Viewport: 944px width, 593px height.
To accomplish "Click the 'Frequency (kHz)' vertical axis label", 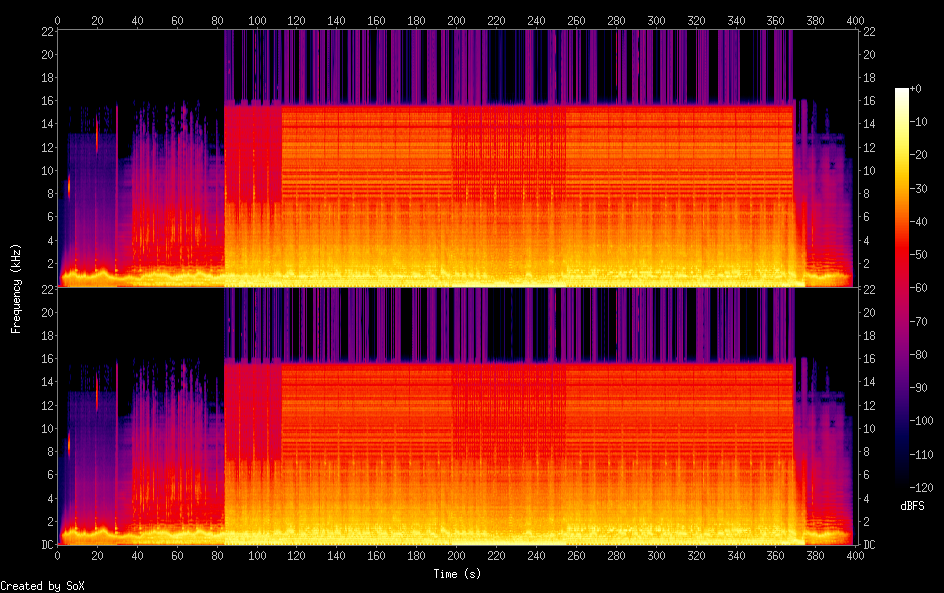I will click(16, 287).
